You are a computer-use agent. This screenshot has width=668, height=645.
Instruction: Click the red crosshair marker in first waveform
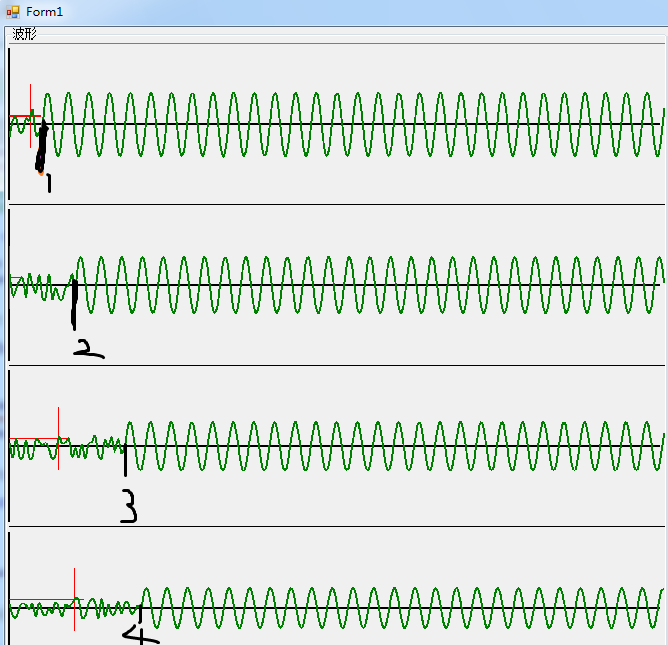point(30,117)
